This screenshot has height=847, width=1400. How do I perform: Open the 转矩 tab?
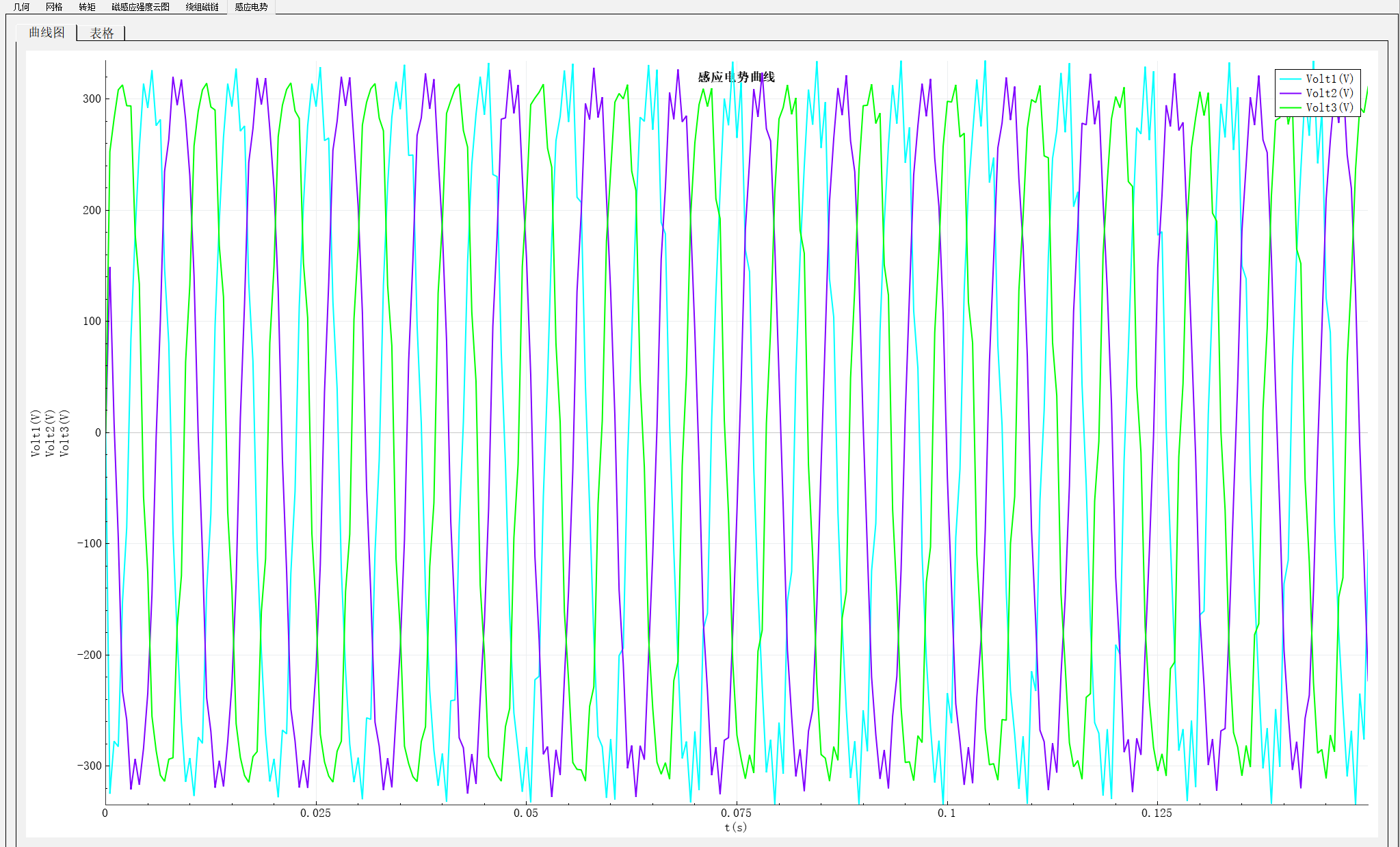[87, 7]
